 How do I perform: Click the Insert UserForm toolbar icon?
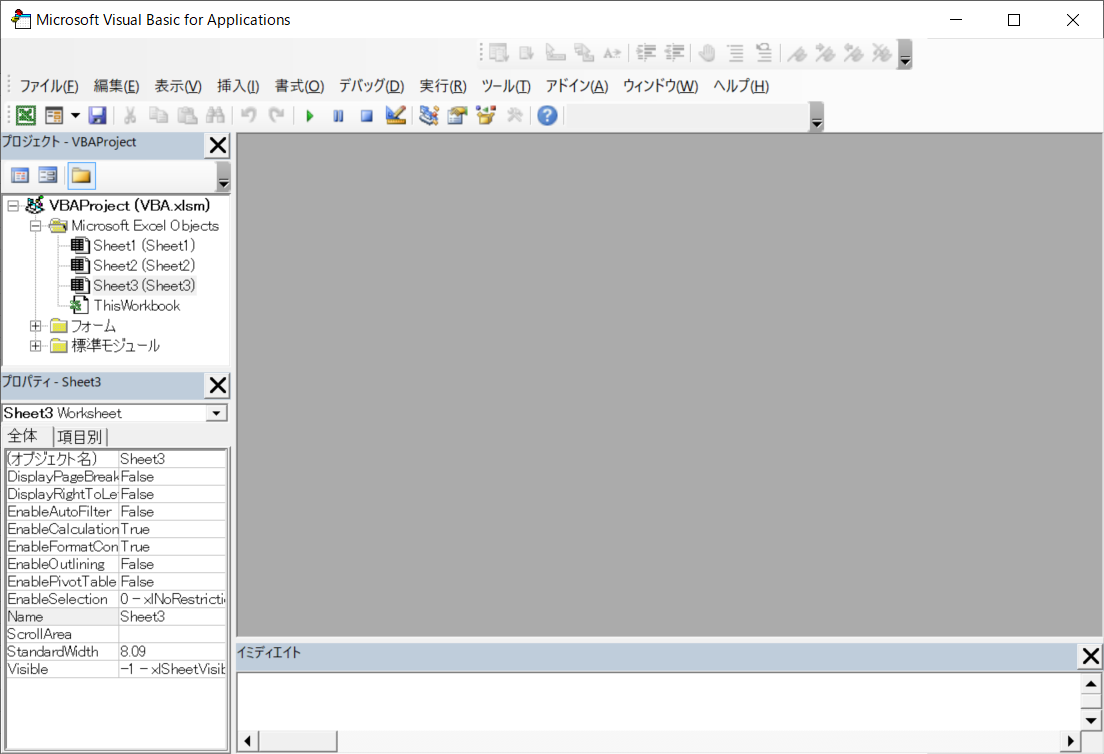pyautogui.click(x=54, y=115)
